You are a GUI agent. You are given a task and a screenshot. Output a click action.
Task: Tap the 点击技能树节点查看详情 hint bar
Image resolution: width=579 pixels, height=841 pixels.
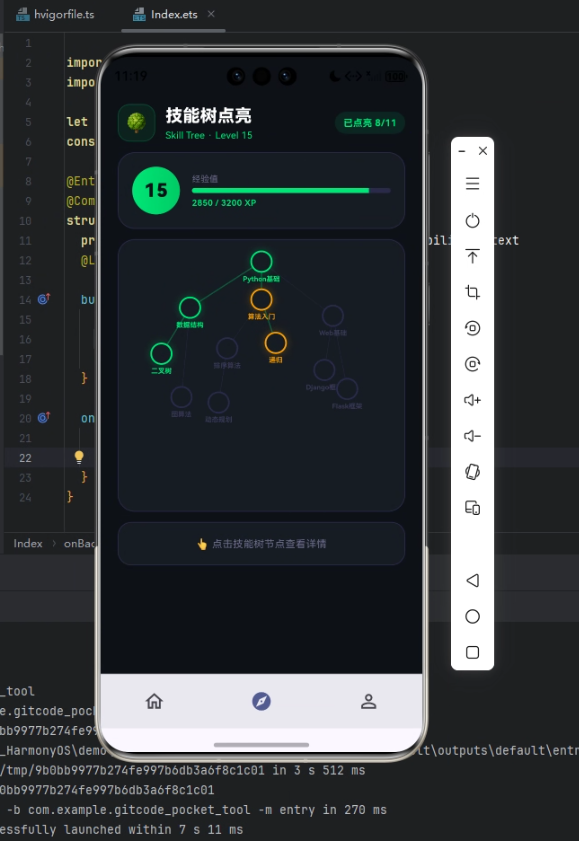(x=261, y=543)
